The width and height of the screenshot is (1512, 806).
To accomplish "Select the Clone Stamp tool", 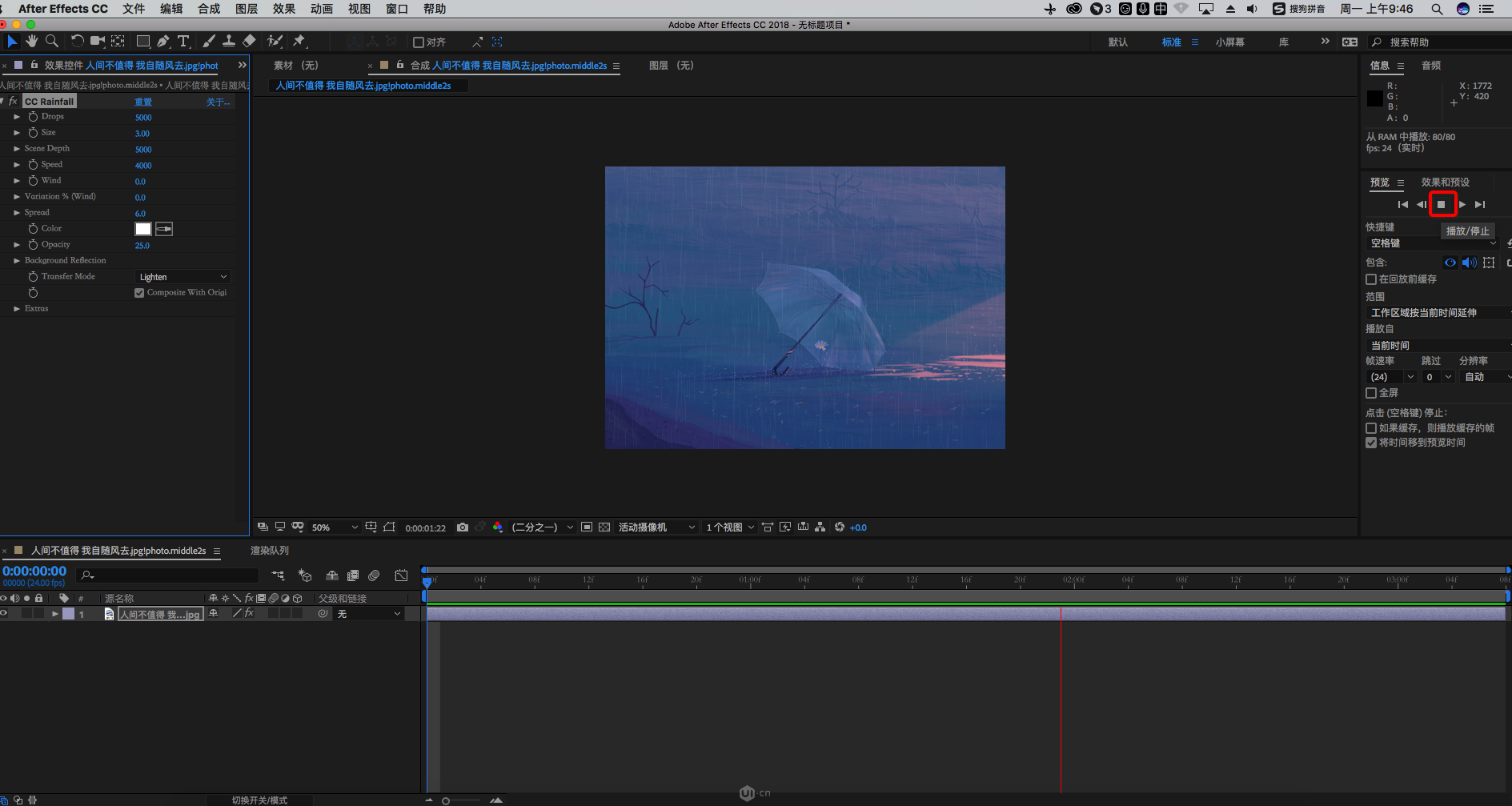I will coord(229,41).
